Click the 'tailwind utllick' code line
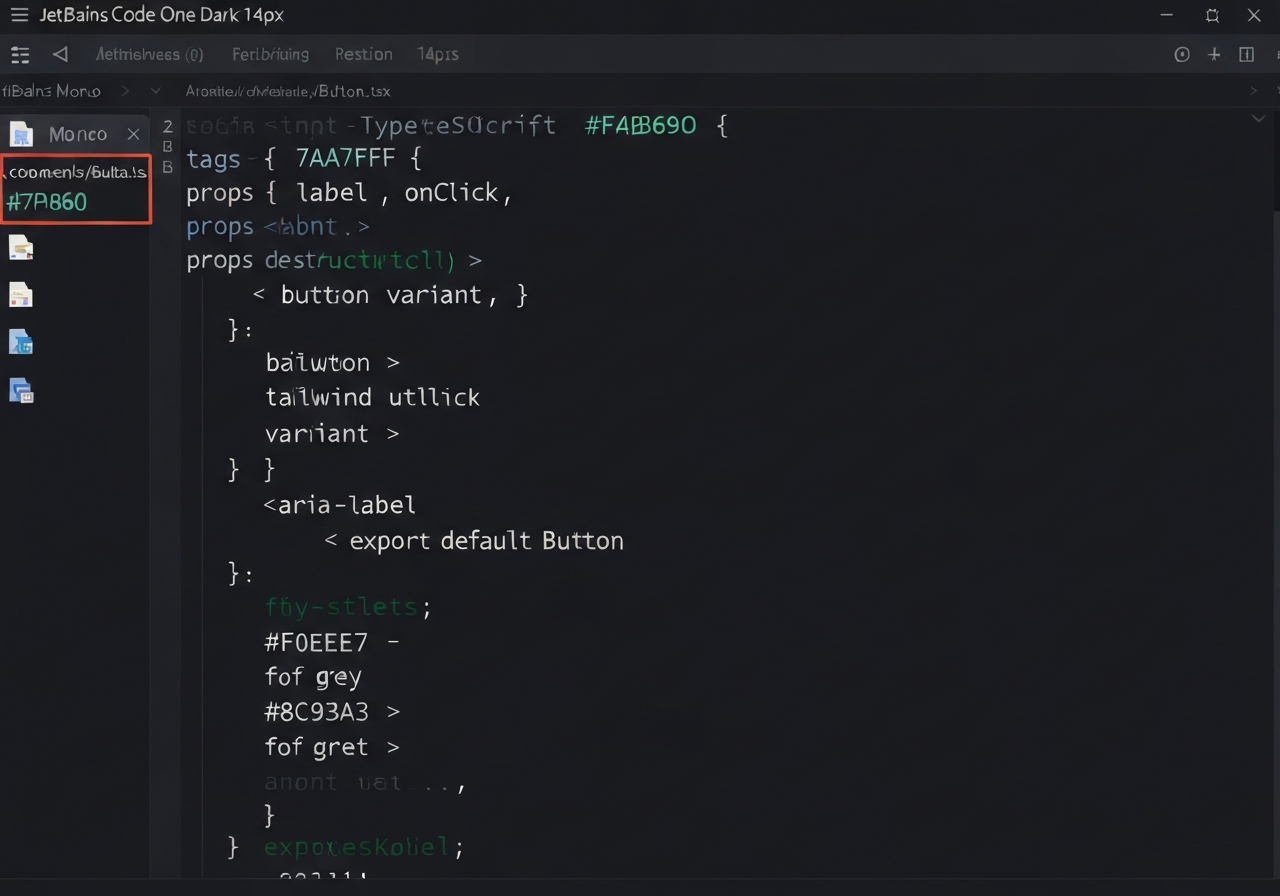 coord(372,397)
